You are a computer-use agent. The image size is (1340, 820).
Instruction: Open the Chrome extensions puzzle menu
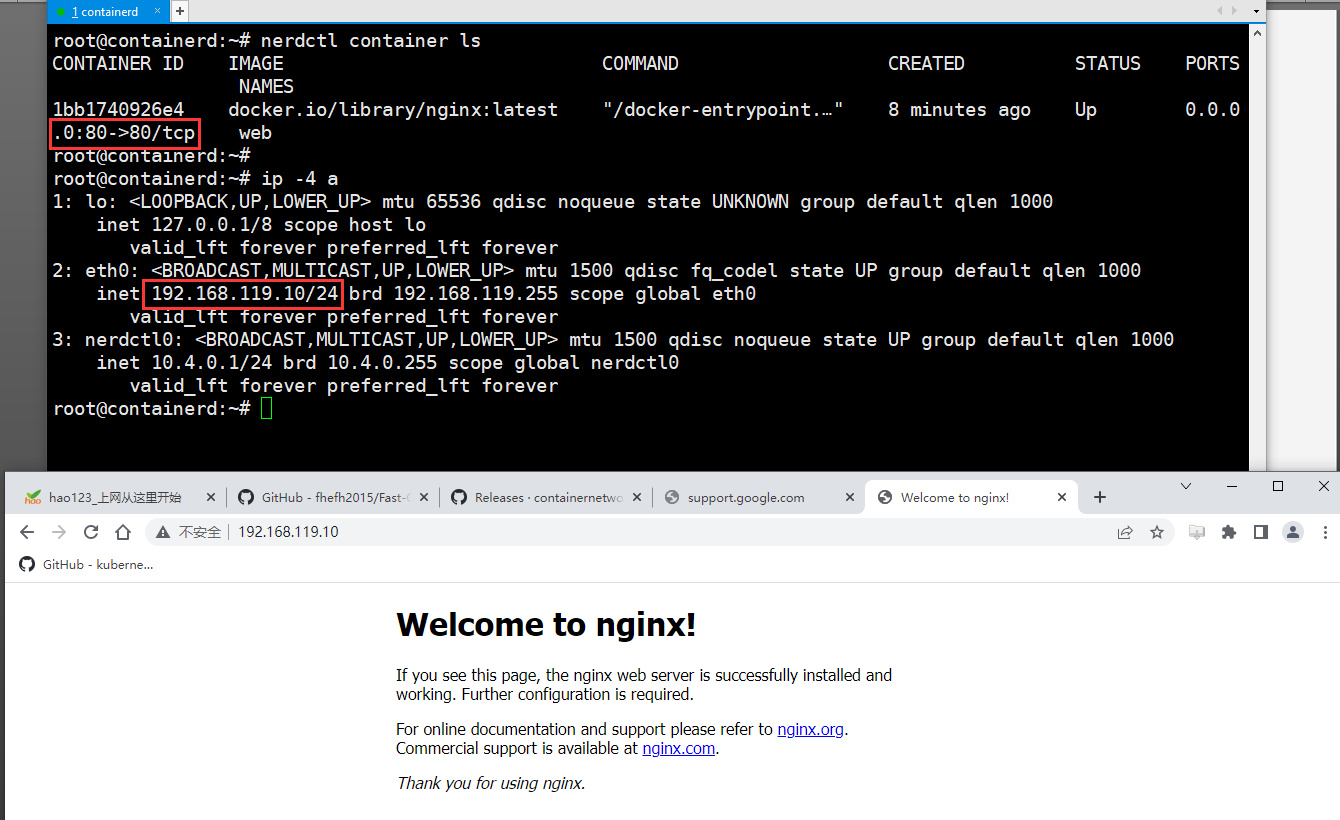(1229, 532)
